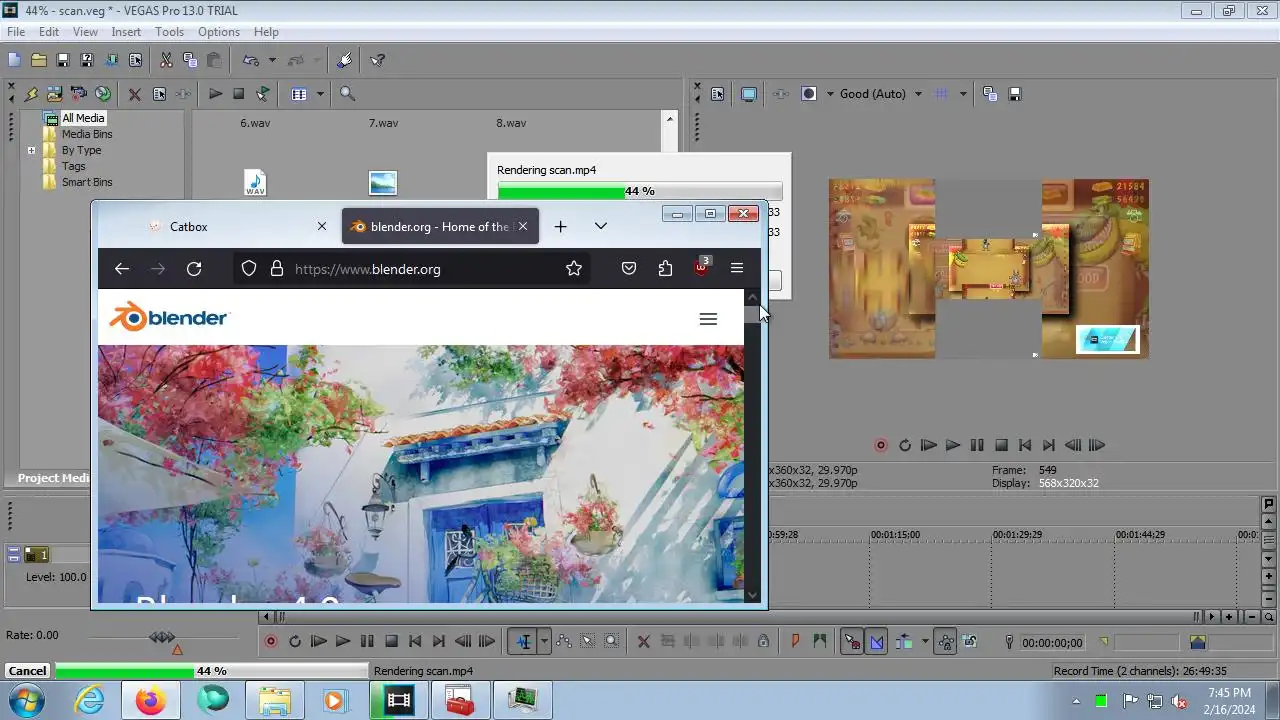This screenshot has height=720, width=1280.
Task: Click Save Snapshot to File icon in preview
Action: point(1015,94)
